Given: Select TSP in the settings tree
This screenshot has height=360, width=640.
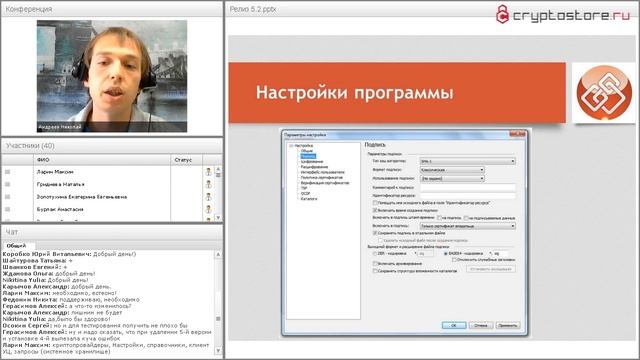Looking at the screenshot, I should [304, 188].
